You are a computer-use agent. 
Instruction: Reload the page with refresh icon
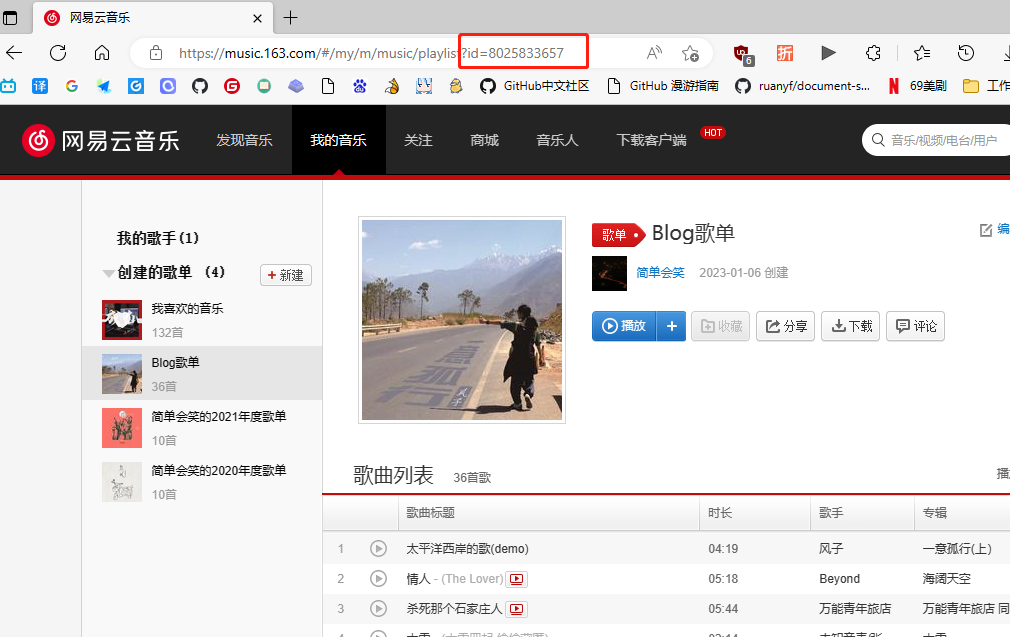[58, 53]
